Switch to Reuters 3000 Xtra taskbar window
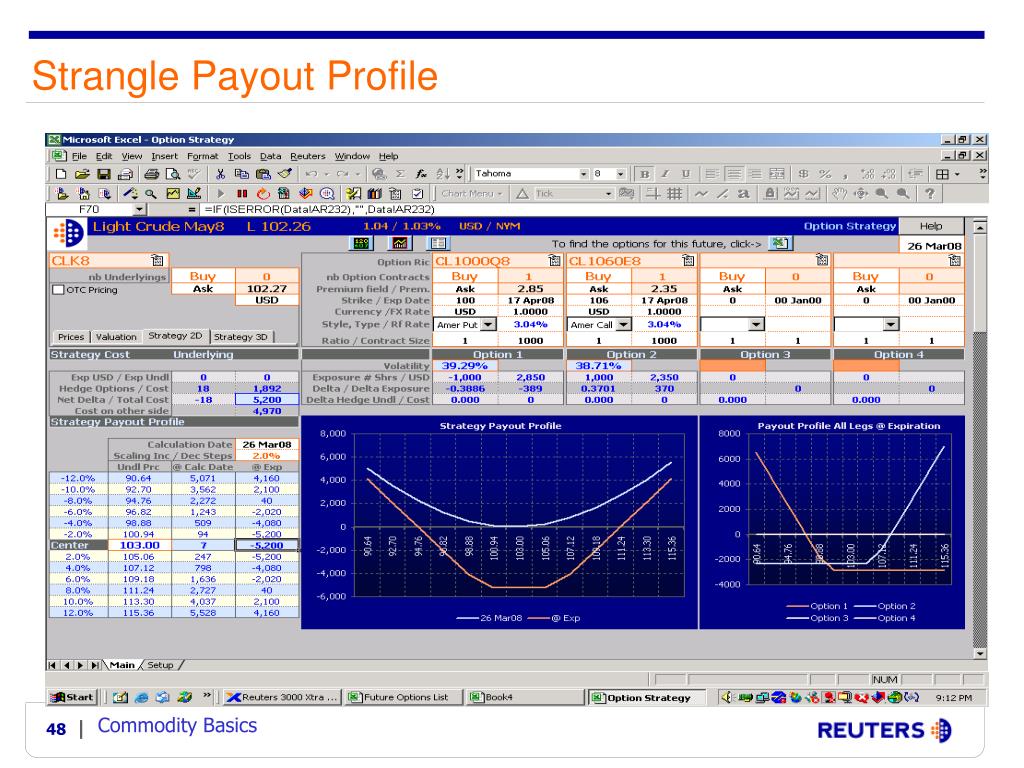 point(282,697)
